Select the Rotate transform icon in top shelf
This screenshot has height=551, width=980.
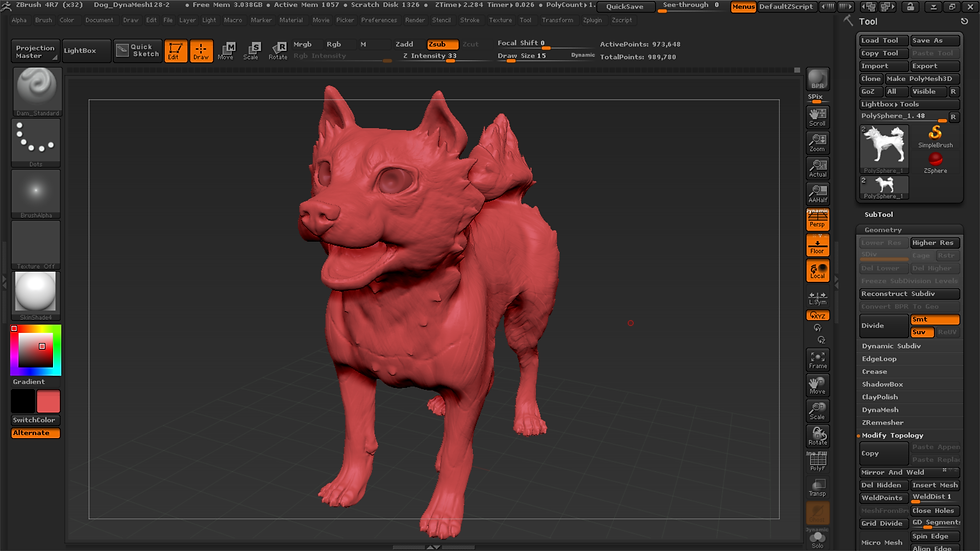[x=278, y=51]
